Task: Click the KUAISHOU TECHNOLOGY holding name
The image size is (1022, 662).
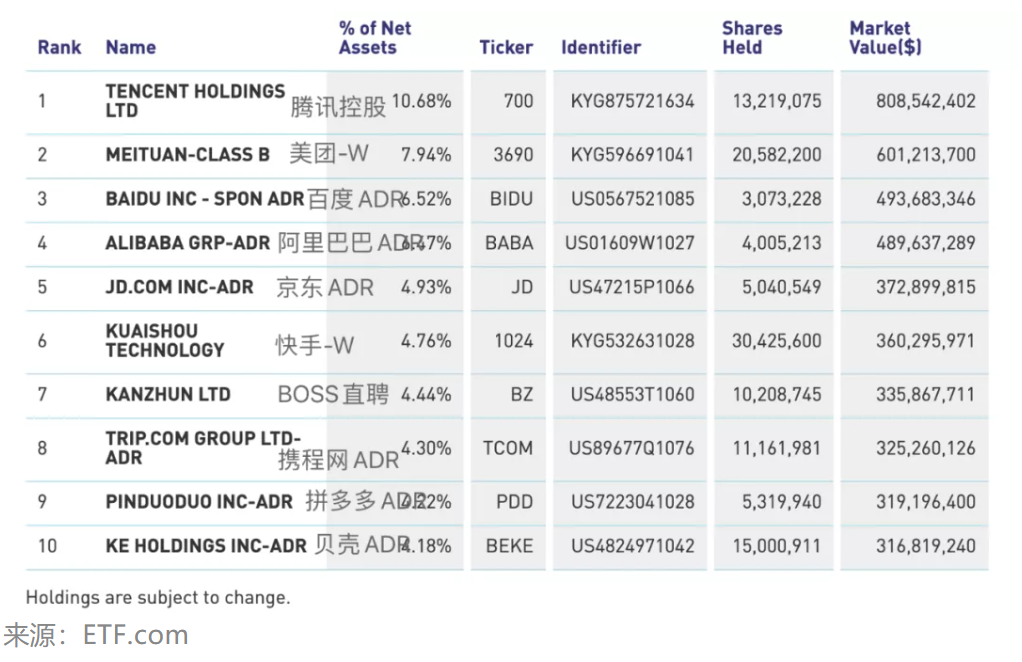Action: [x=164, y=340]
